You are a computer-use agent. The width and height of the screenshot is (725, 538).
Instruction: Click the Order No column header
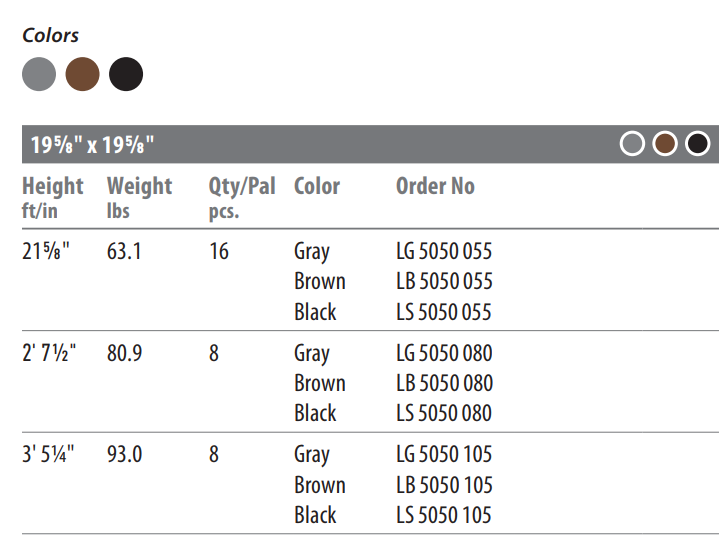click(x=435, y=186)
